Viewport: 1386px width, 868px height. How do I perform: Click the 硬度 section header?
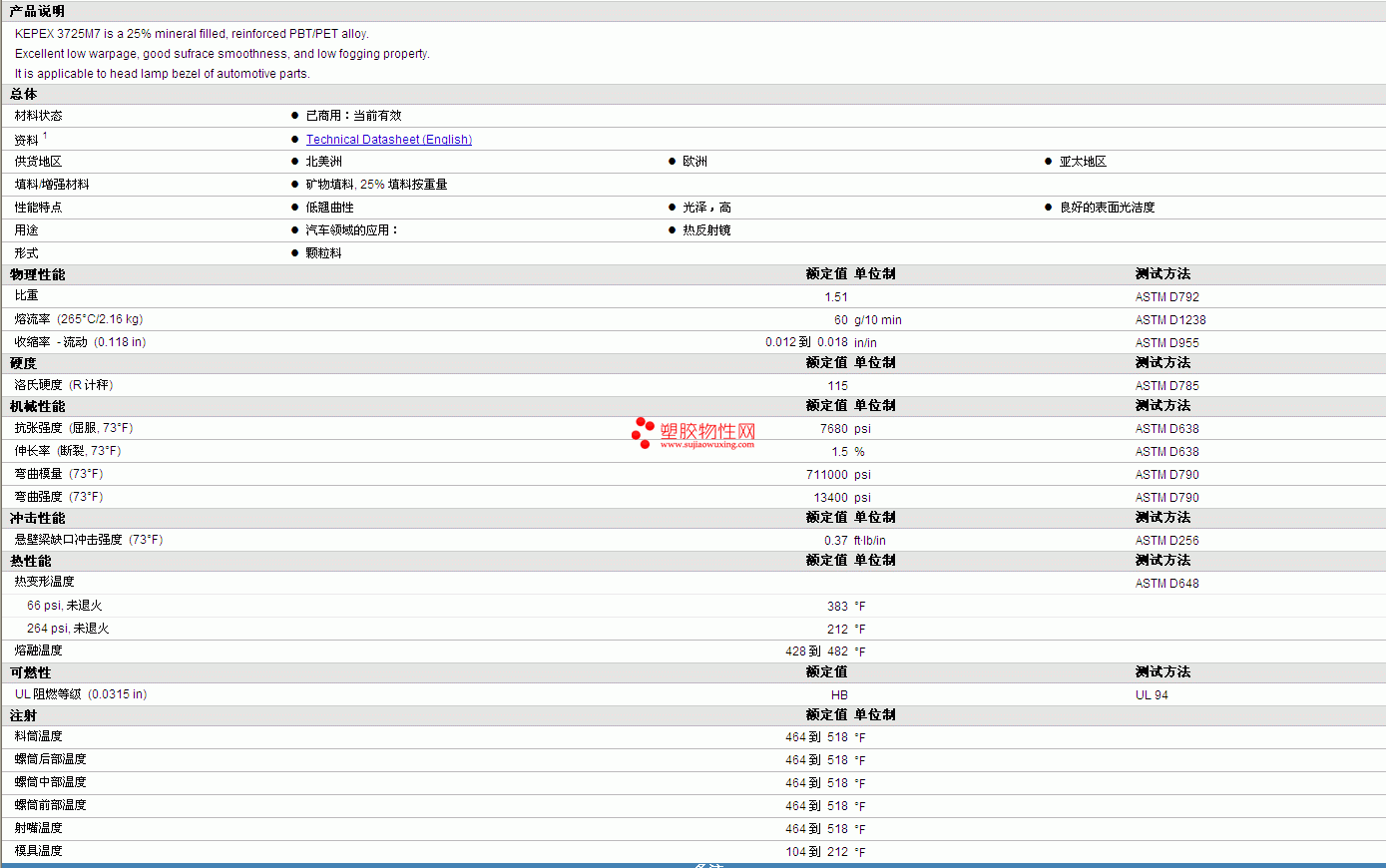pos(24,363)
